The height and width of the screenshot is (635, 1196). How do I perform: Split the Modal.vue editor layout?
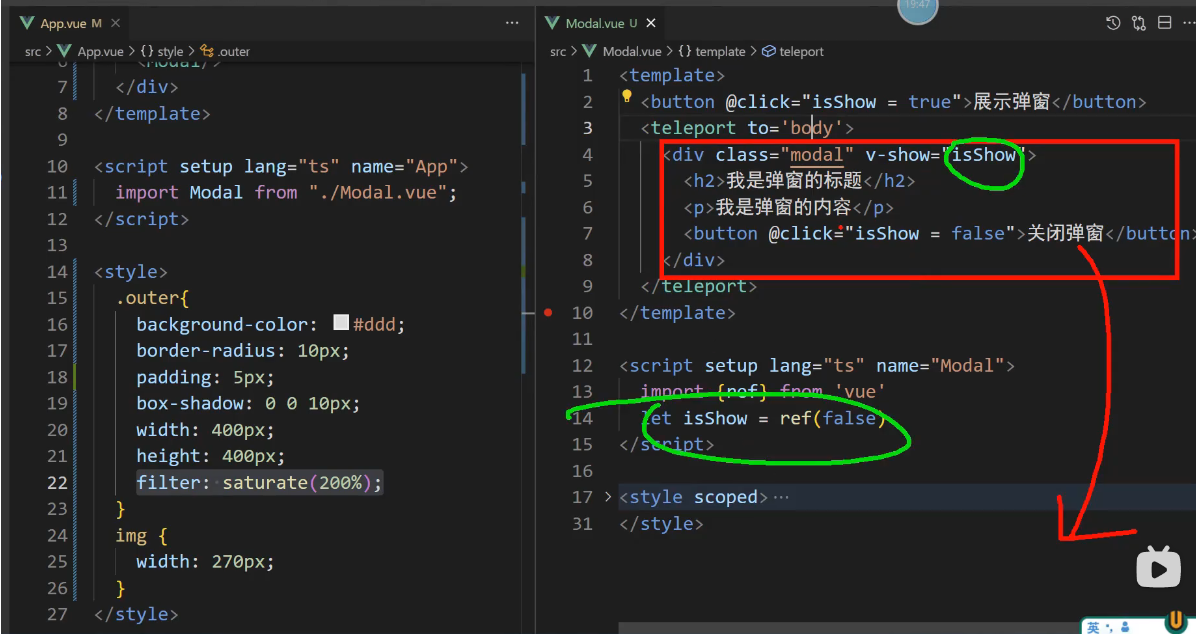pyautogui.click(x=1164, y=23)
